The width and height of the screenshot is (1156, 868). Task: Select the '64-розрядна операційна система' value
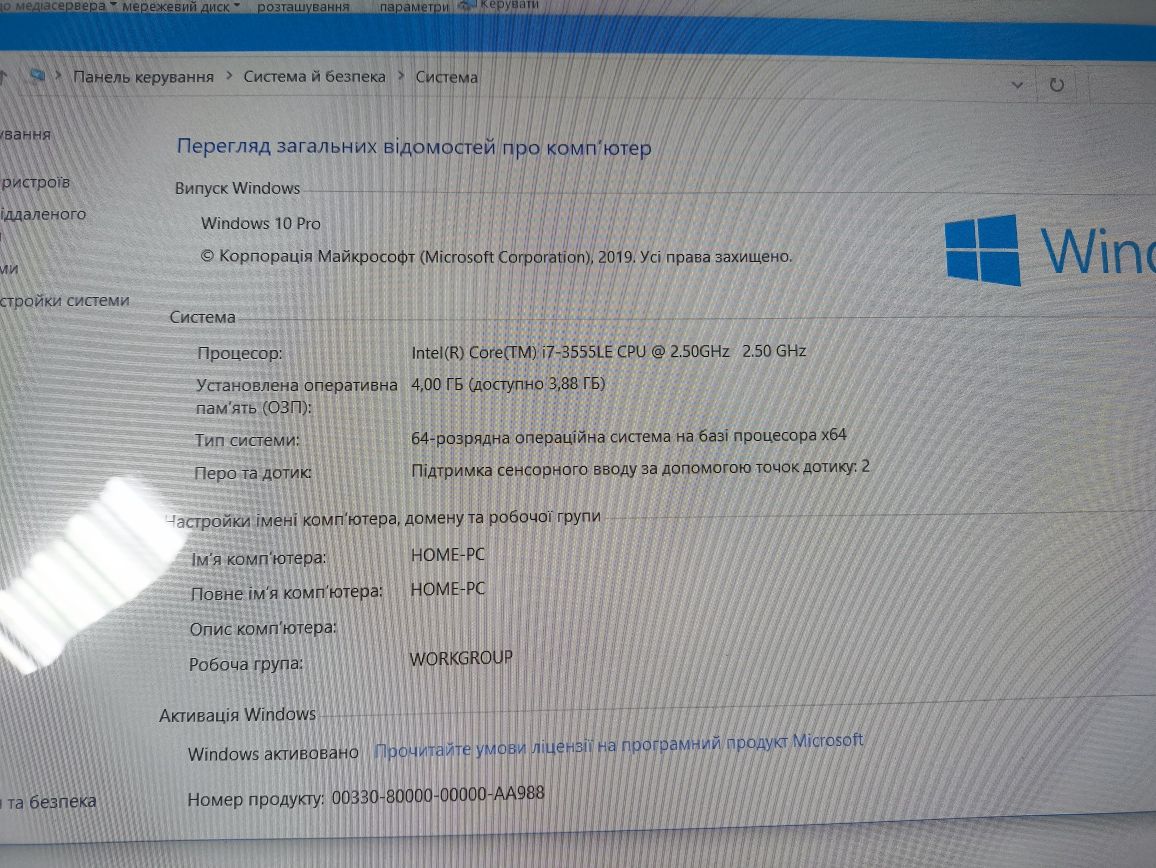pos(628,437)
